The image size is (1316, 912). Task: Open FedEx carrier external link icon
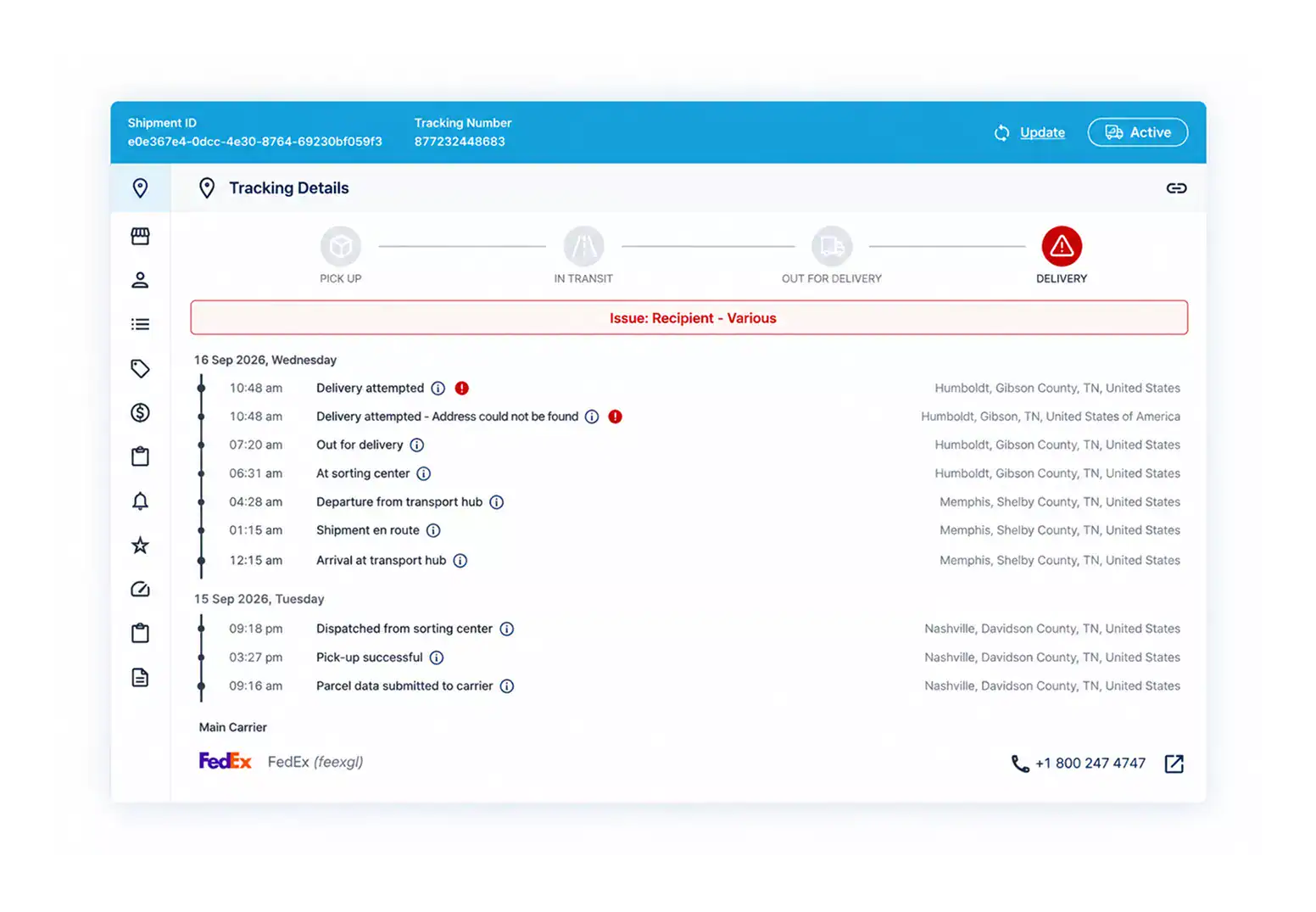(1174, 764)
